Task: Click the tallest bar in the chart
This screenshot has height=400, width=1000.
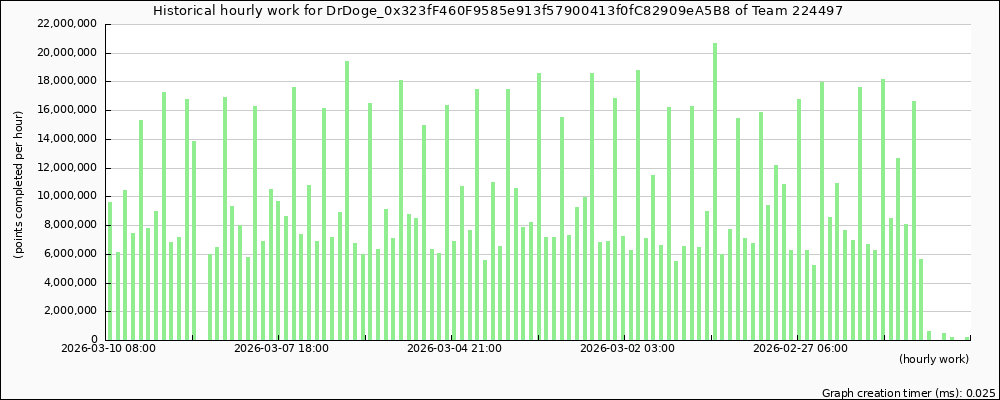Action: coord(715,190)
